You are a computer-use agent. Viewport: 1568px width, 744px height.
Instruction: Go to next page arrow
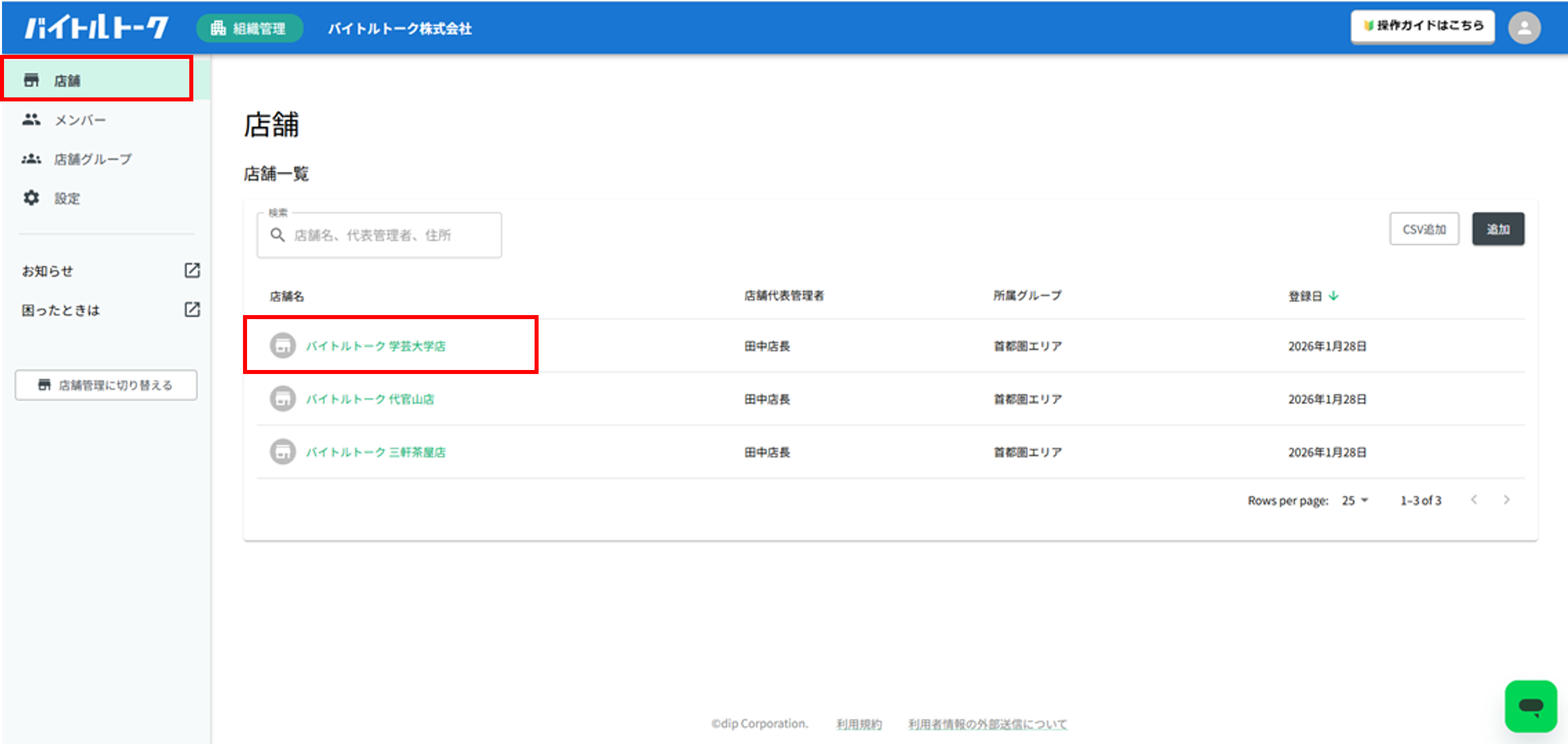tap(1507, 500)
